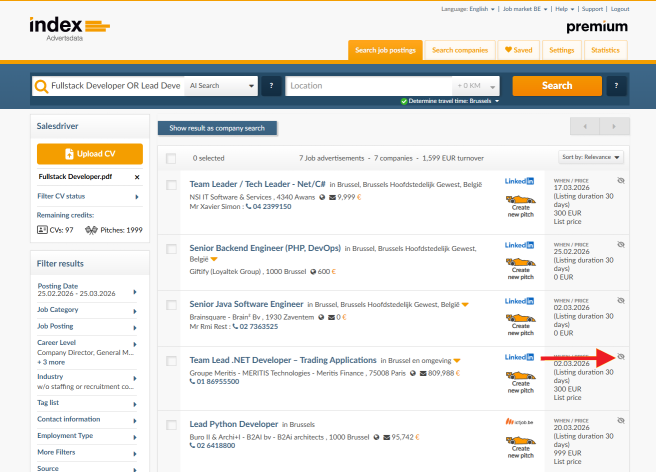Toggle the select-all checkbox beside 0 selected
Viewport: 656px width, 472px height.
(x=171, y=158)
